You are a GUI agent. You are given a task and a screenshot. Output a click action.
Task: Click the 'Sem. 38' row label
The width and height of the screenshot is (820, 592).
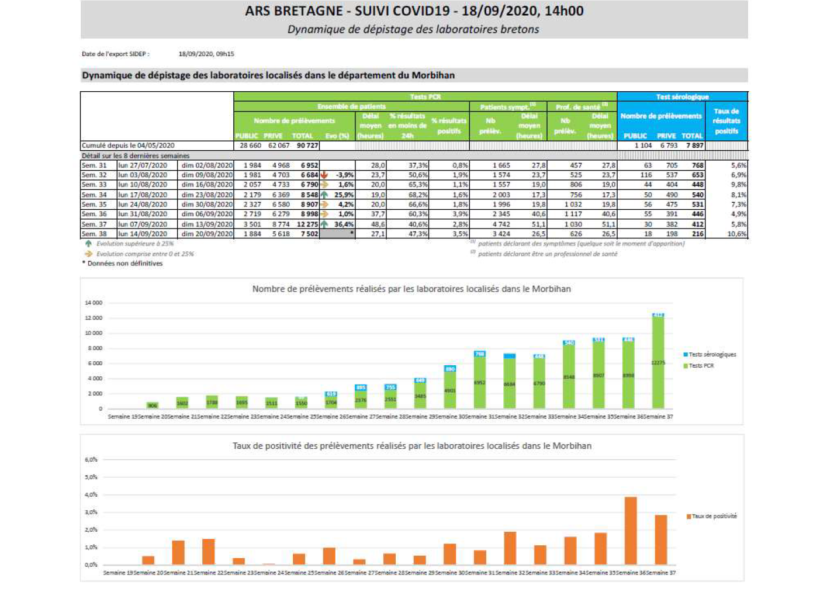pos(94,234)
